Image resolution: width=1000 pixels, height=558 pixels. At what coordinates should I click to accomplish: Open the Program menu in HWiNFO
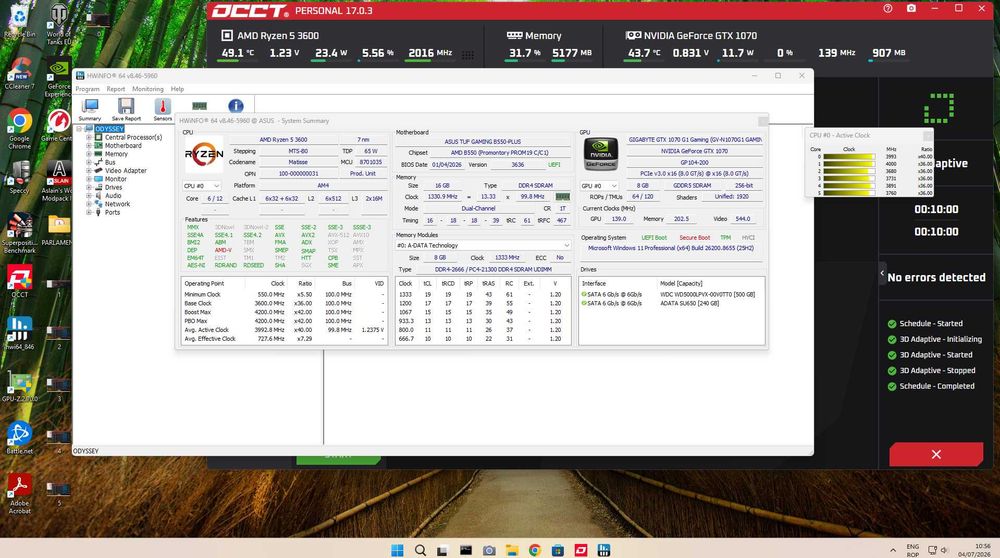coord(87,89)
